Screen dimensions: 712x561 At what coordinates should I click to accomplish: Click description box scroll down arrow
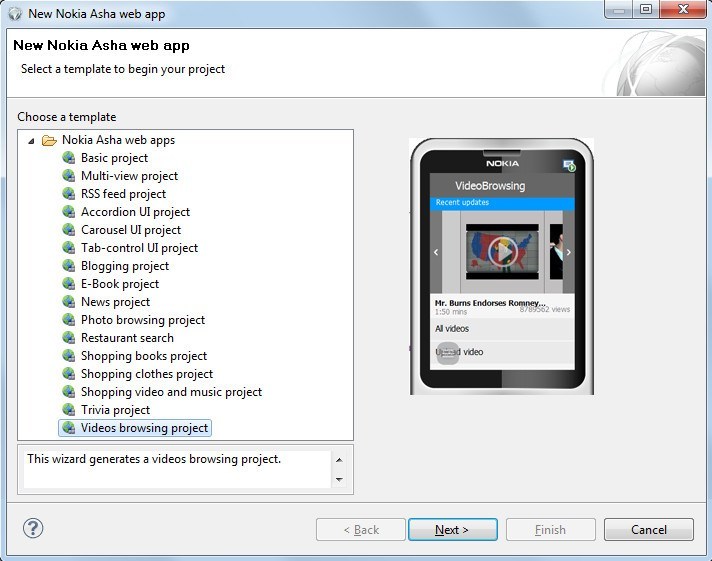[339, 480]
